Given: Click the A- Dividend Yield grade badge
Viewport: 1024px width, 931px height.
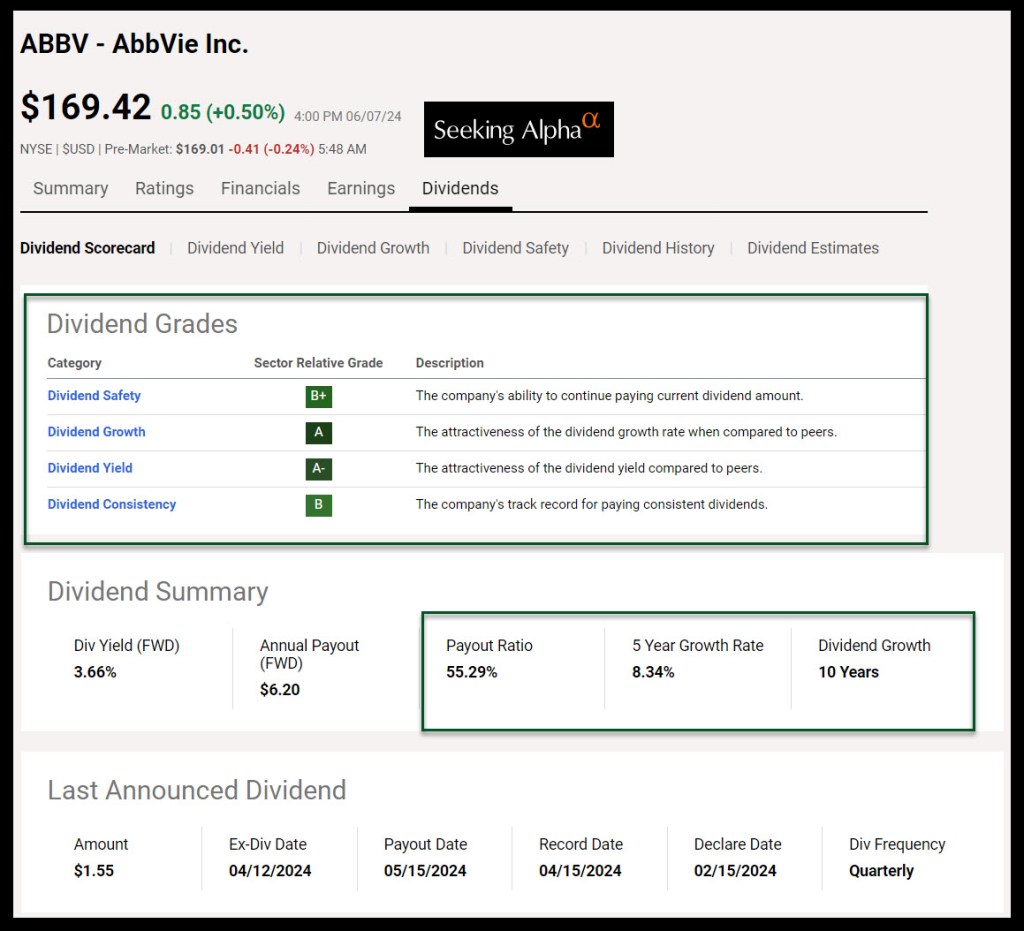Looking at the screenshot, I should coord(318,468).
